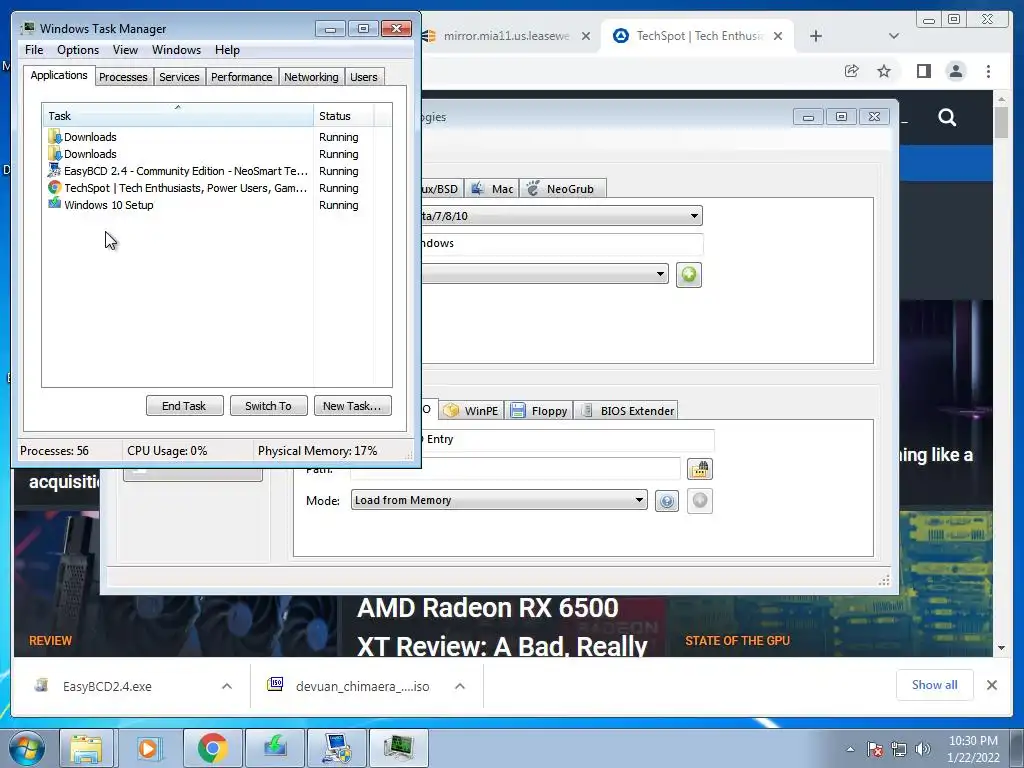
Task: Select the Applications tab
Action: point(59,75)
